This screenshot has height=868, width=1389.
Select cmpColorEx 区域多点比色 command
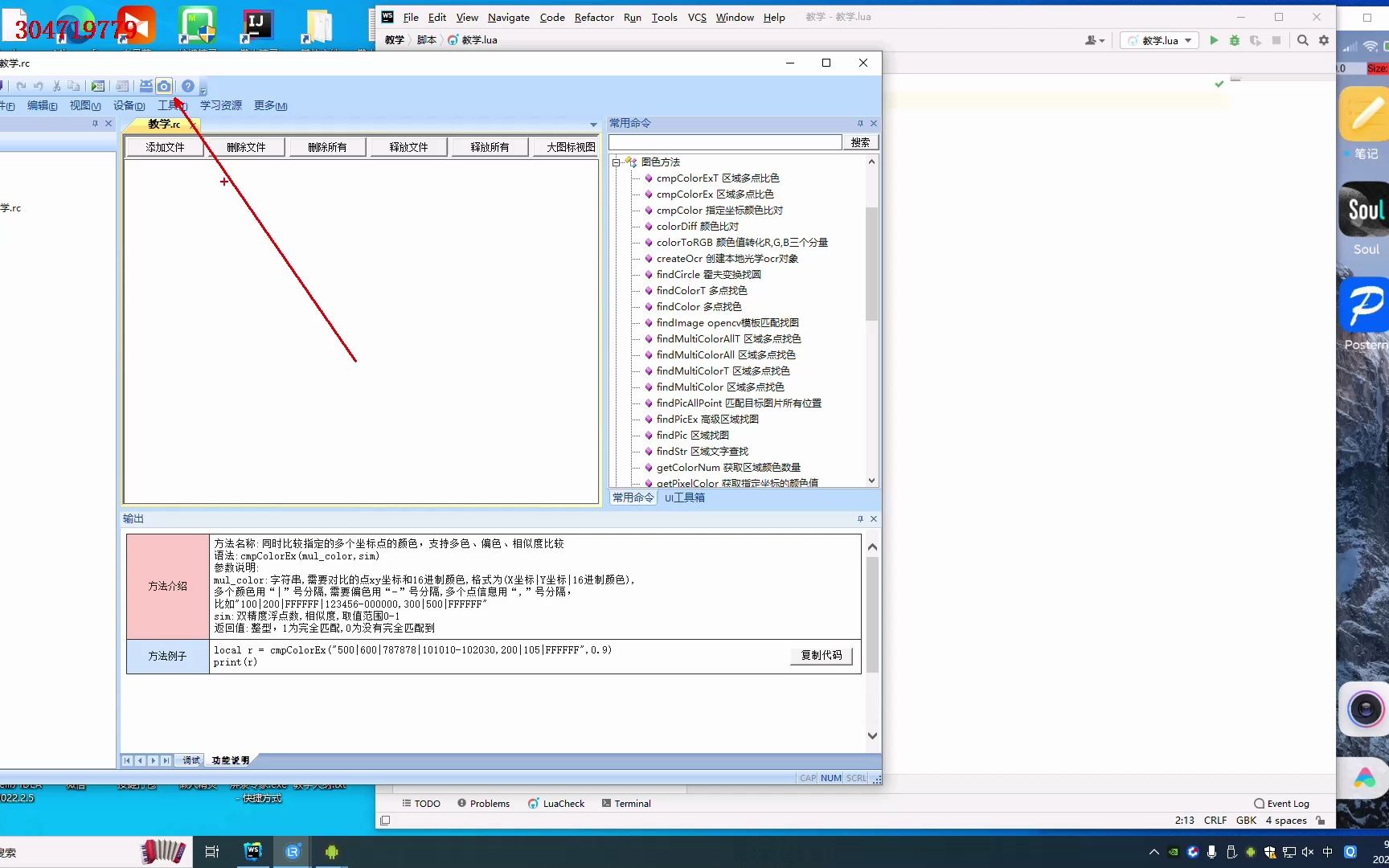715,194
